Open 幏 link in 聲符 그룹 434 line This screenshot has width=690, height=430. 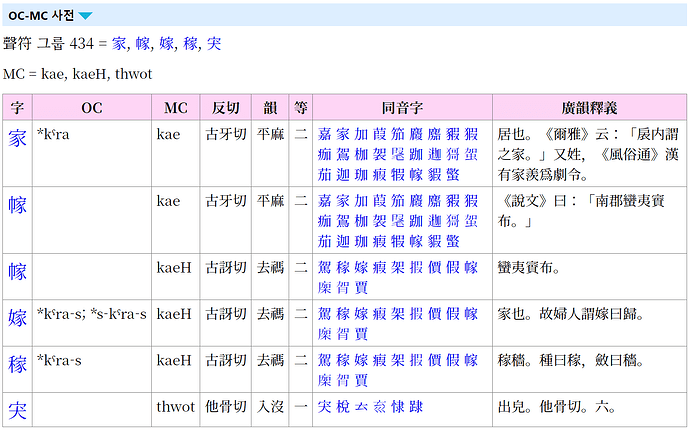click(x=143, y=44)
